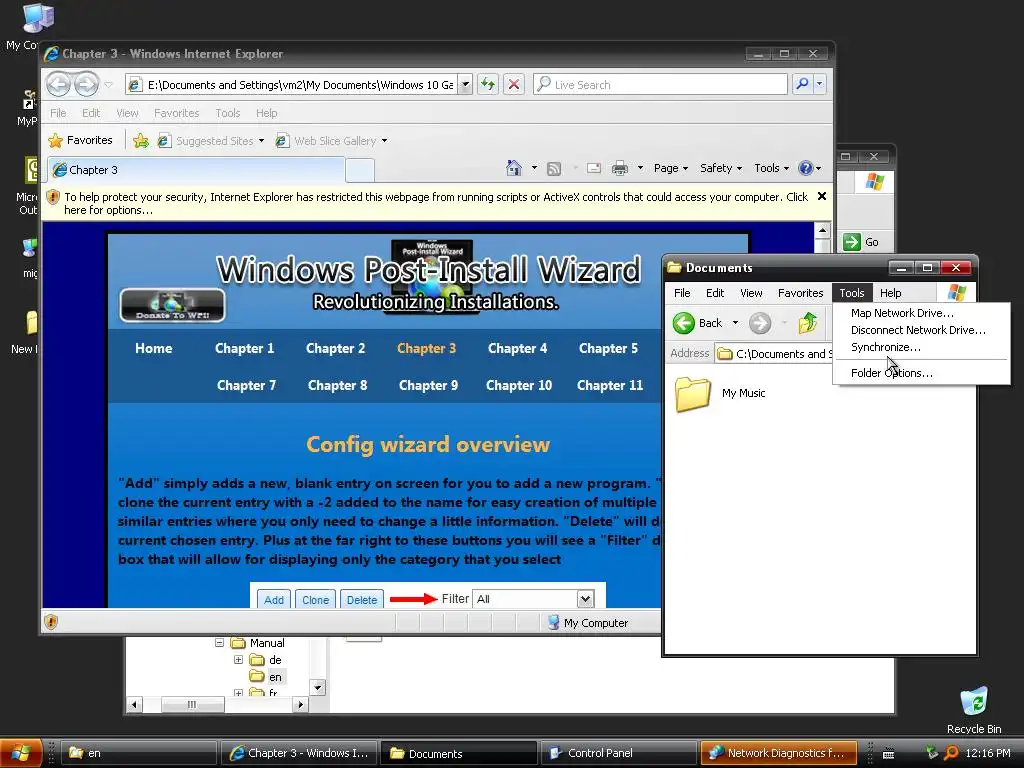
Task: Click the IE Forward navigation arrow
Action: click(86, 84)
